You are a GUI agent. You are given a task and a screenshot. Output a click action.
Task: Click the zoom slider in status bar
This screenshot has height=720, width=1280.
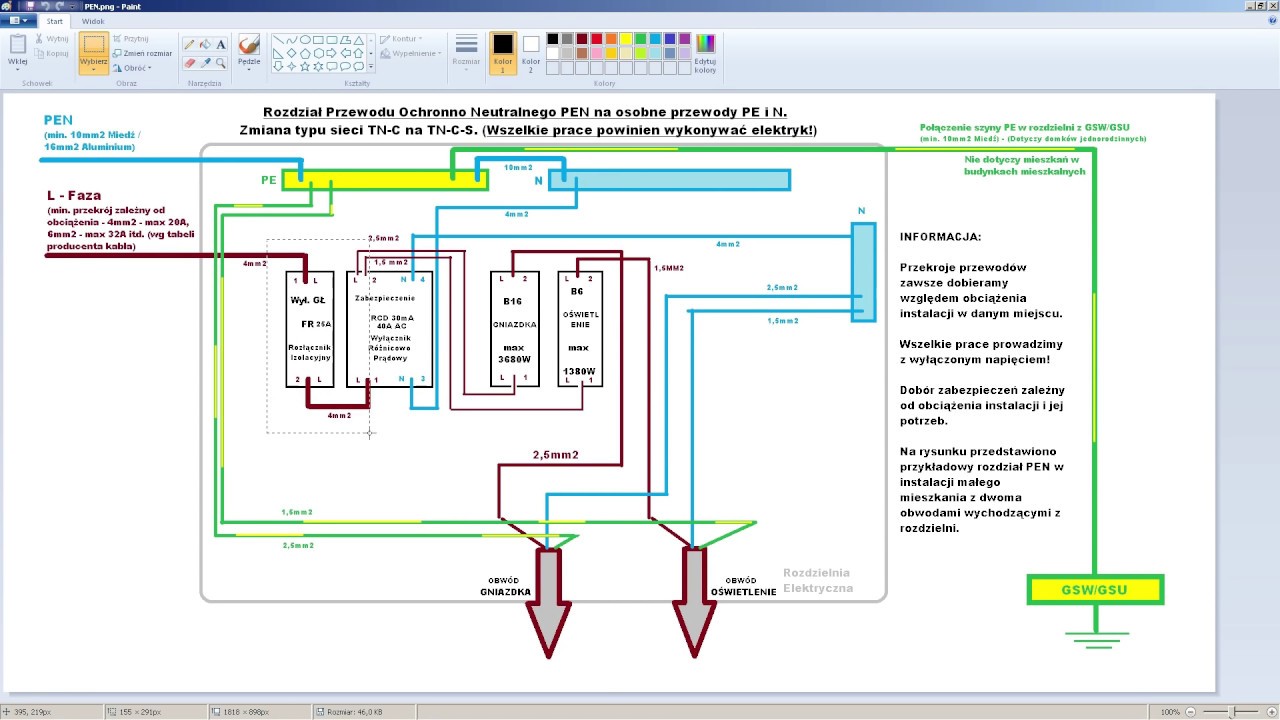[x=1231, y=712]
